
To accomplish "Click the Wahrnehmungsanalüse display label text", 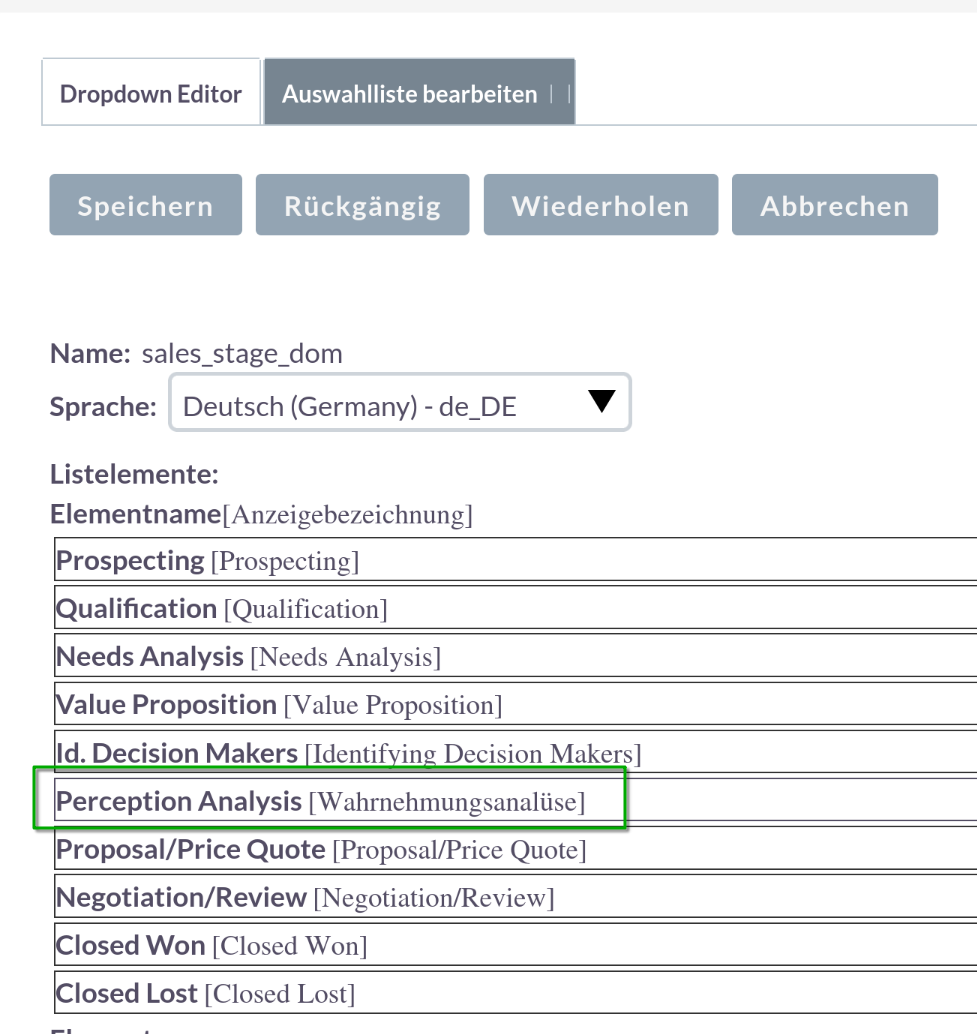I will pyautogui.click(x=447, y=802).
